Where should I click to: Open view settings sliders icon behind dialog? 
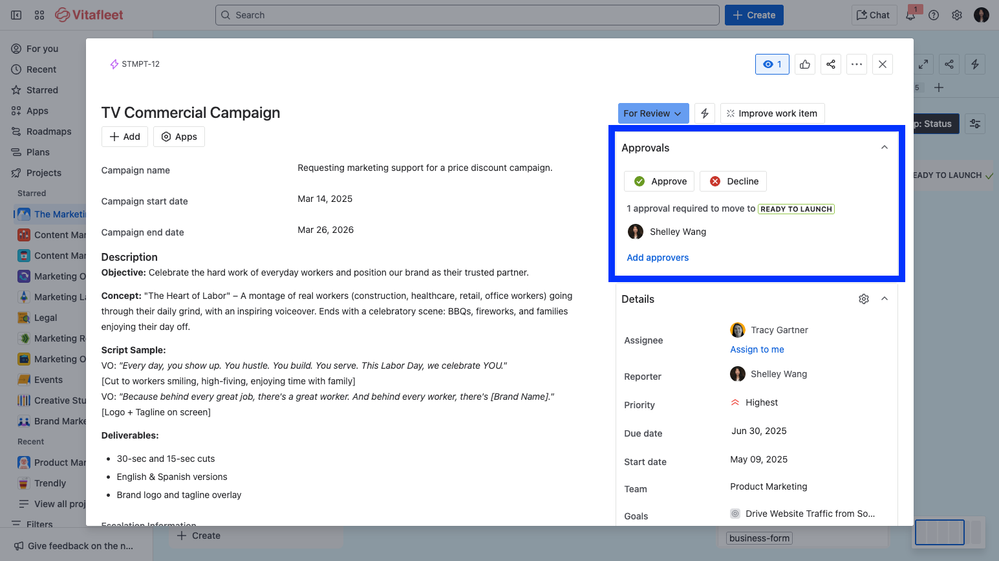click(x=975, y=124)
